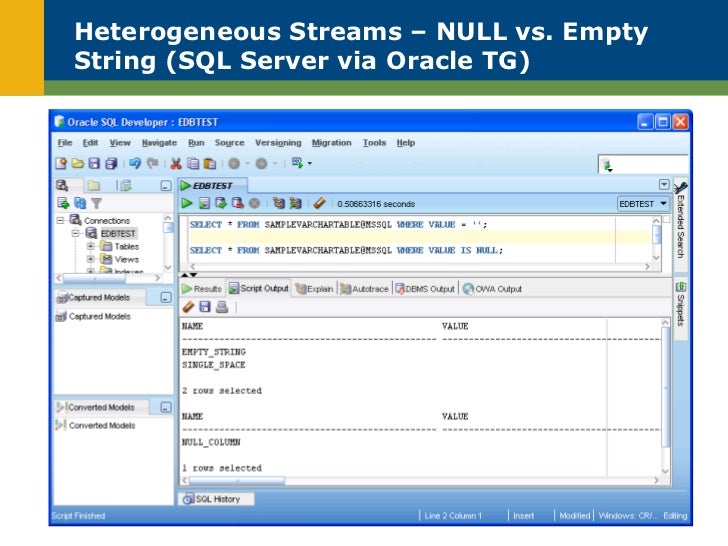The height and width of the screenshot is (546, 728).
Task: Click the Insert status bar entry
Action: (524, 516)
